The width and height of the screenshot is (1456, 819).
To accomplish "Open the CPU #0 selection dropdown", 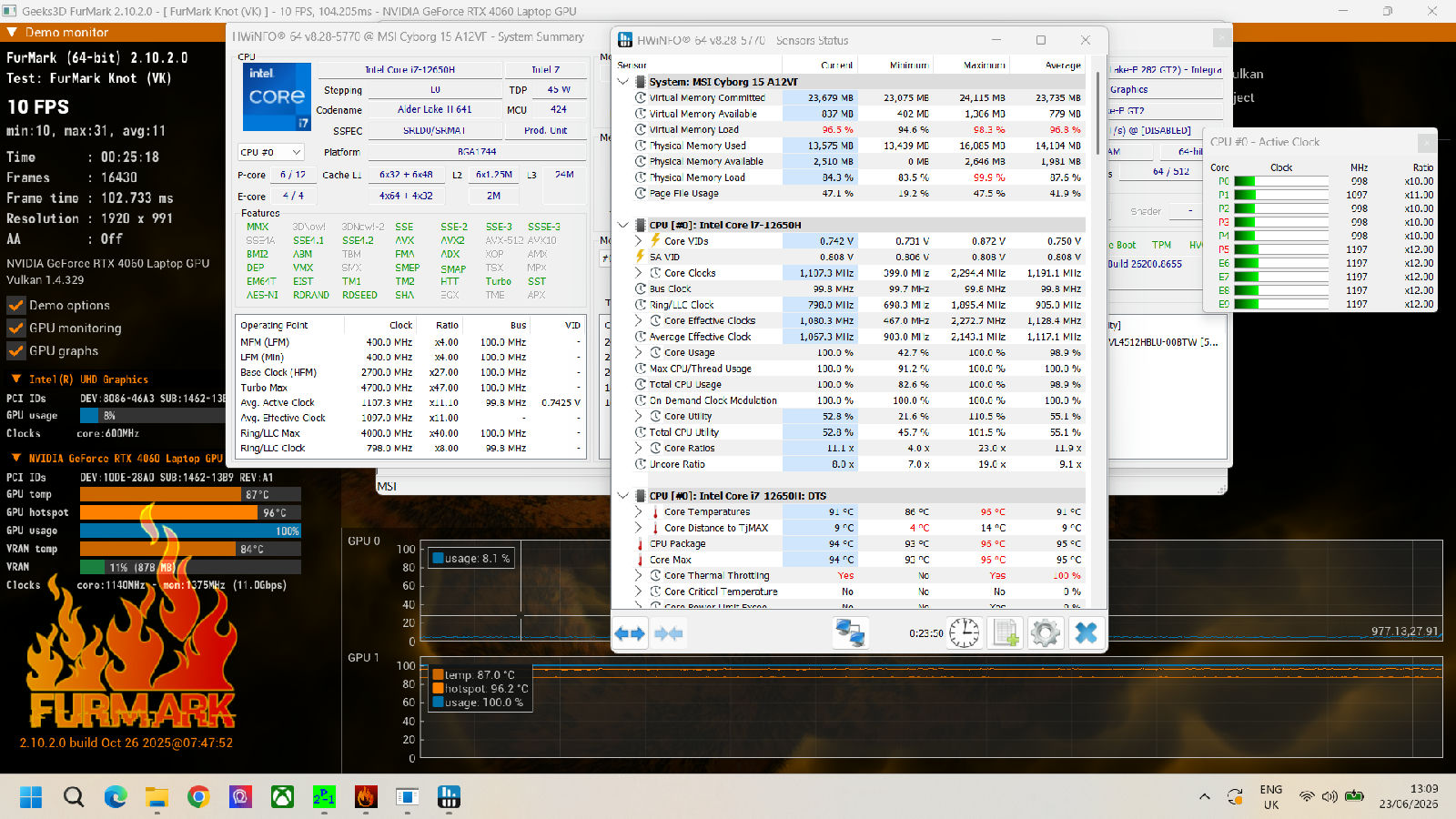I will coord(270,152).
